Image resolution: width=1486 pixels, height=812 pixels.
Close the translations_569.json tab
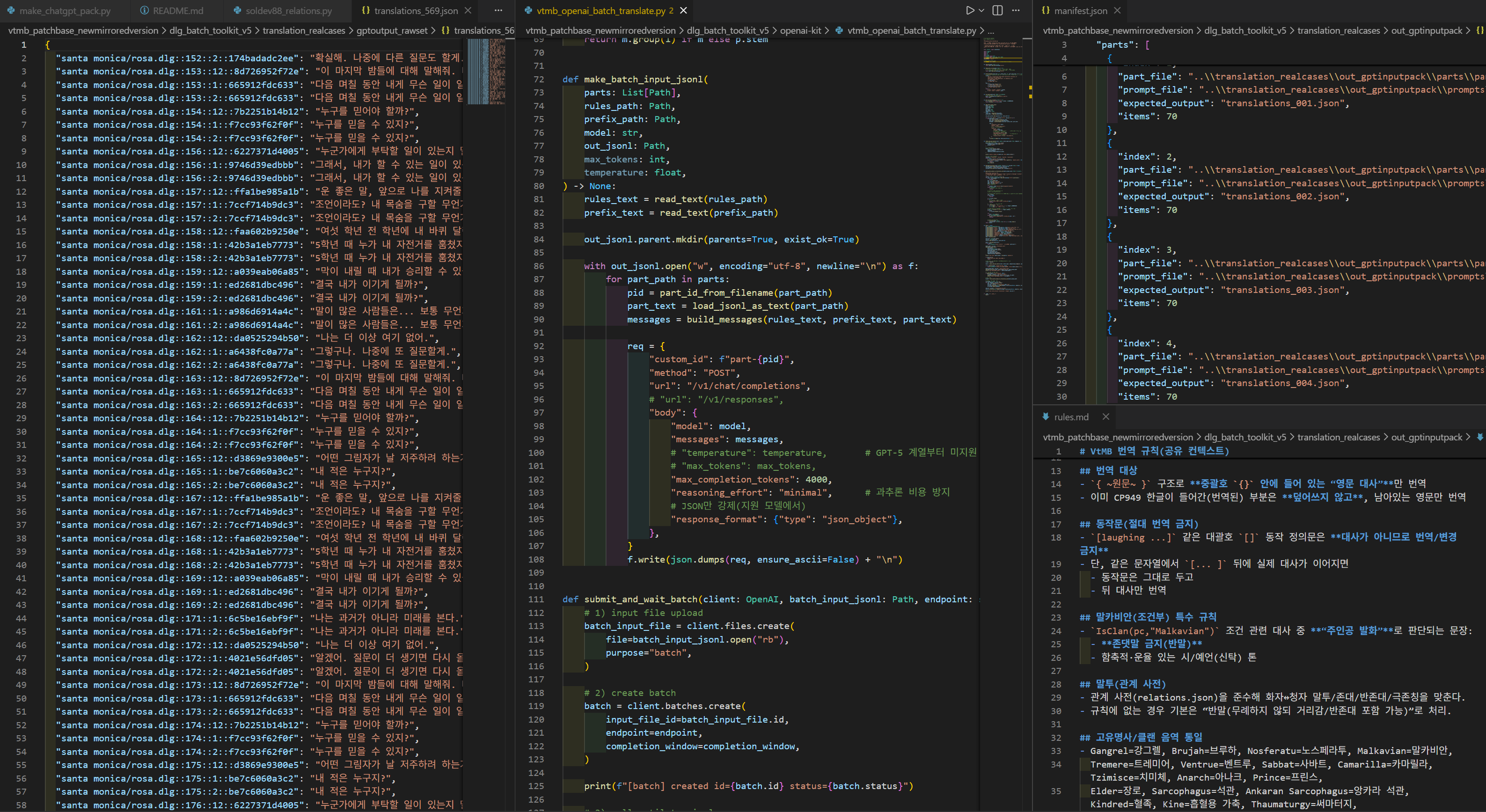468,10
